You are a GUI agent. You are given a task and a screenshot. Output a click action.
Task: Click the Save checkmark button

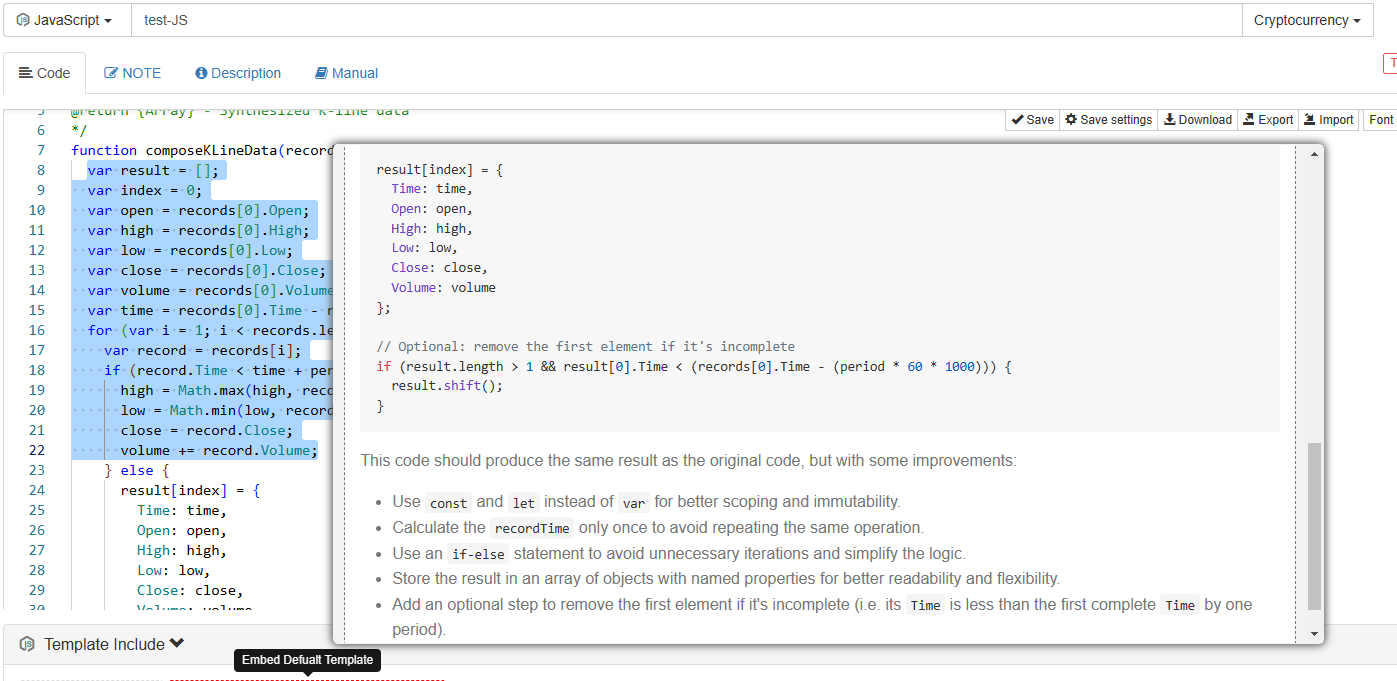coord(1032,120)
